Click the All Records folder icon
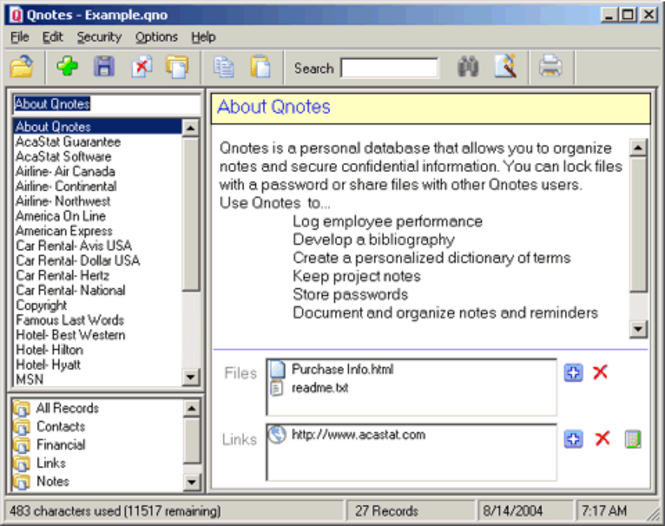Screen dimensions: 665x526 click(x=21, y=408)
